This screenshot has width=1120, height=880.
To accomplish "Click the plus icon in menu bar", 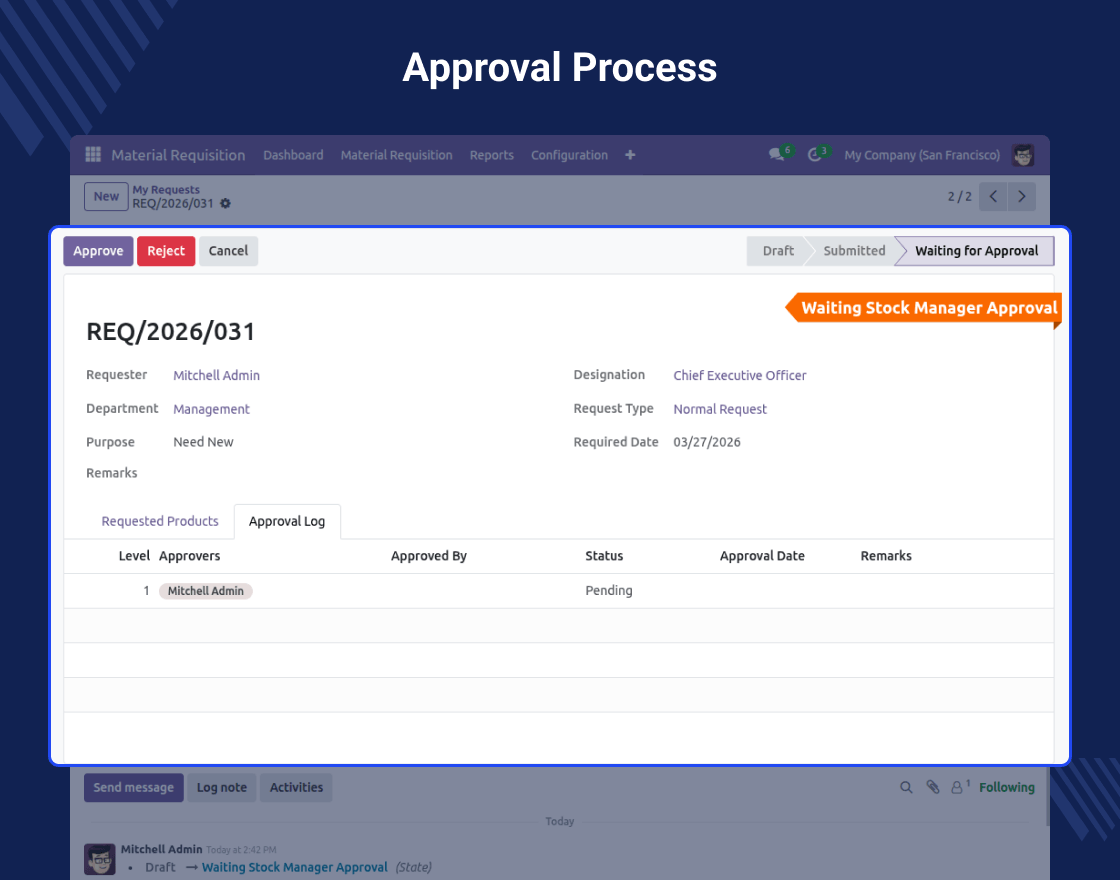I will (x=630, y=155).
